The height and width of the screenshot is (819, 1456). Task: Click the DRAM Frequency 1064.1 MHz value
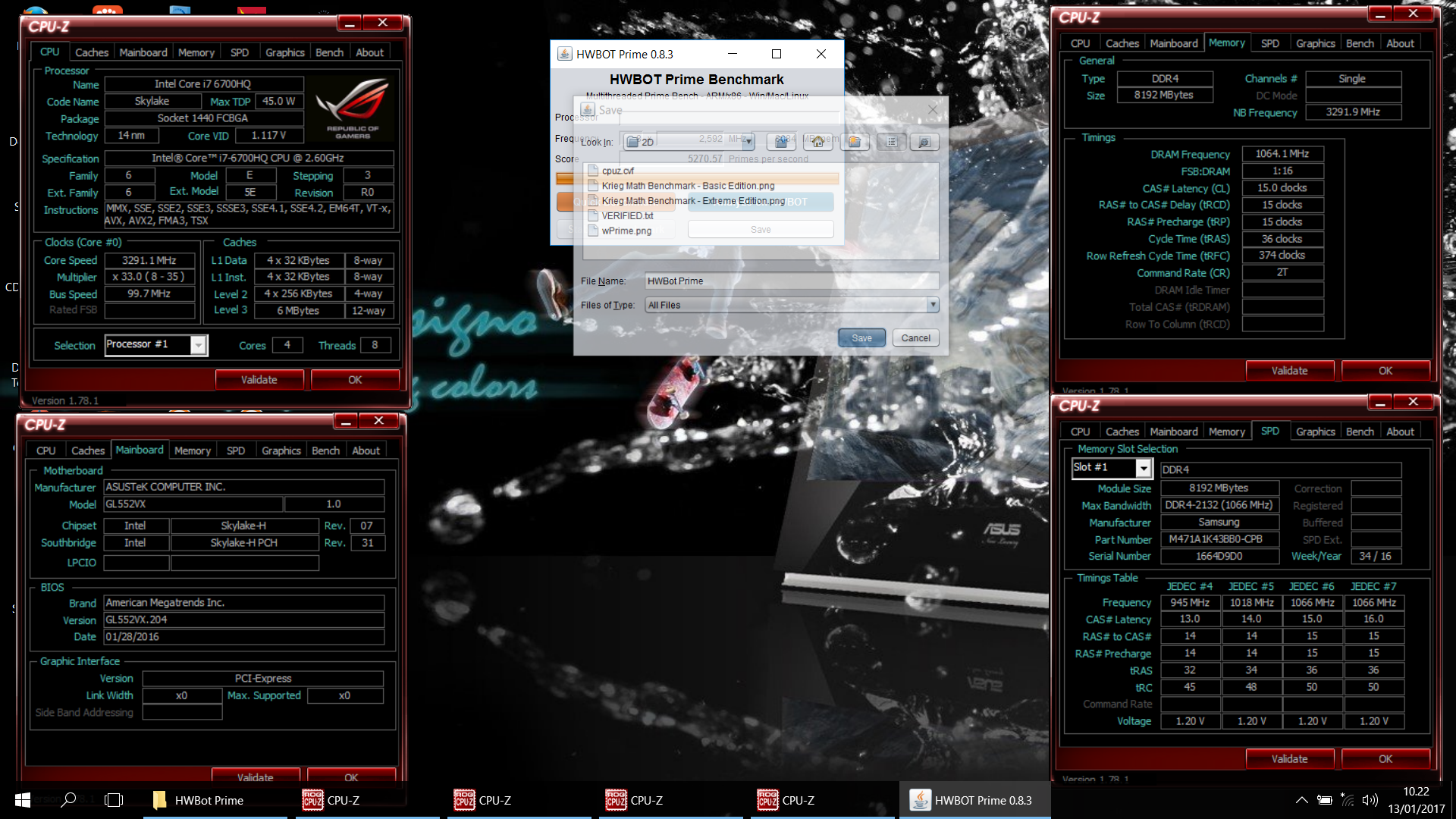[1282, 154]
